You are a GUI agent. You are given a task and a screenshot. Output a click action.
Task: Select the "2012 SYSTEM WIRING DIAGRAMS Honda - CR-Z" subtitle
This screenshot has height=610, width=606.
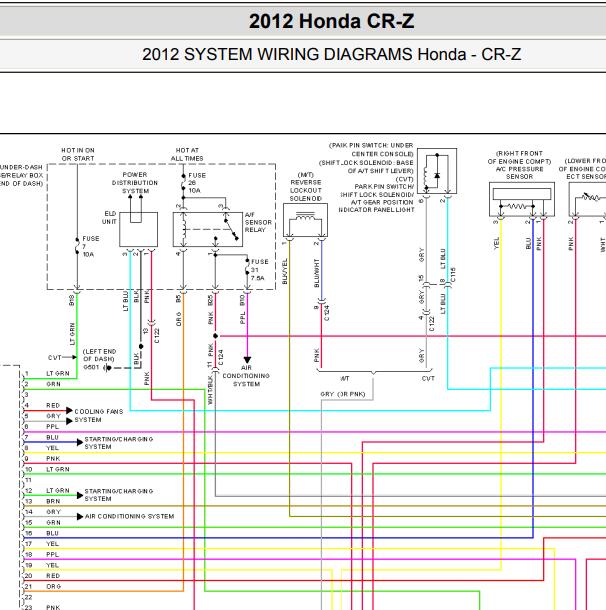click(331, 54)
